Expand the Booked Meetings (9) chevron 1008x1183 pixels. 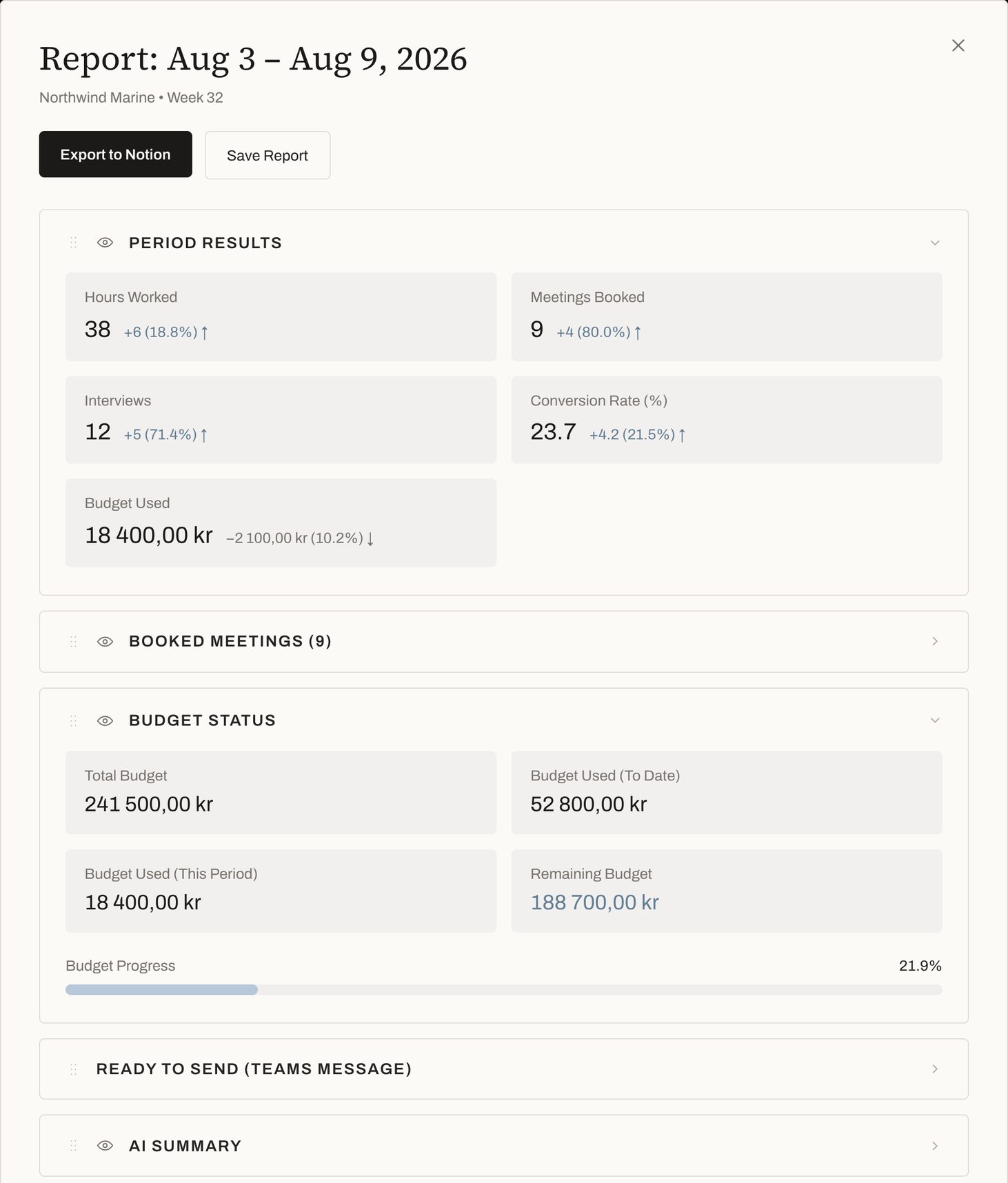click(x=935, y=641)
